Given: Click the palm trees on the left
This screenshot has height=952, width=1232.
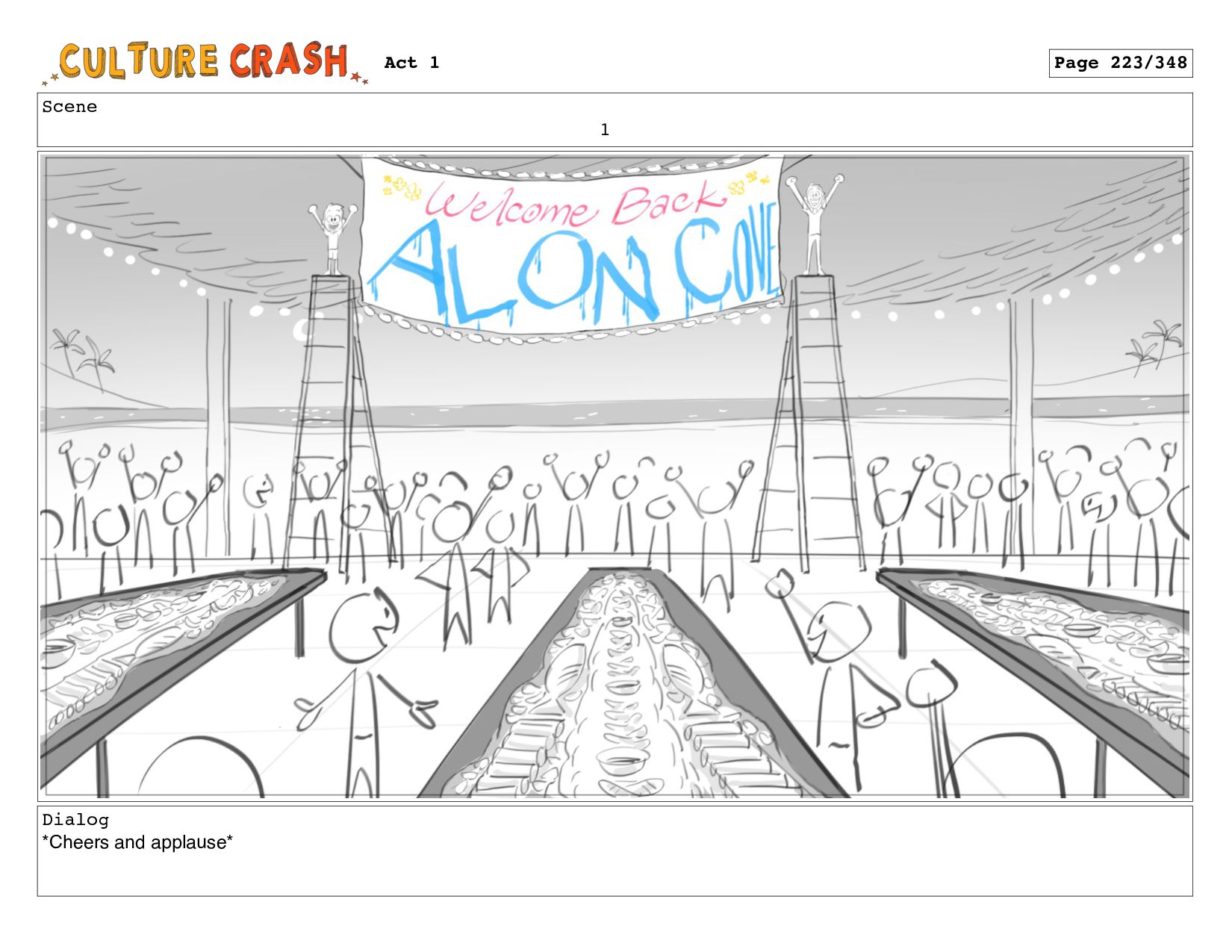Looking at the screenshot, I should click(x=82, y=359).
